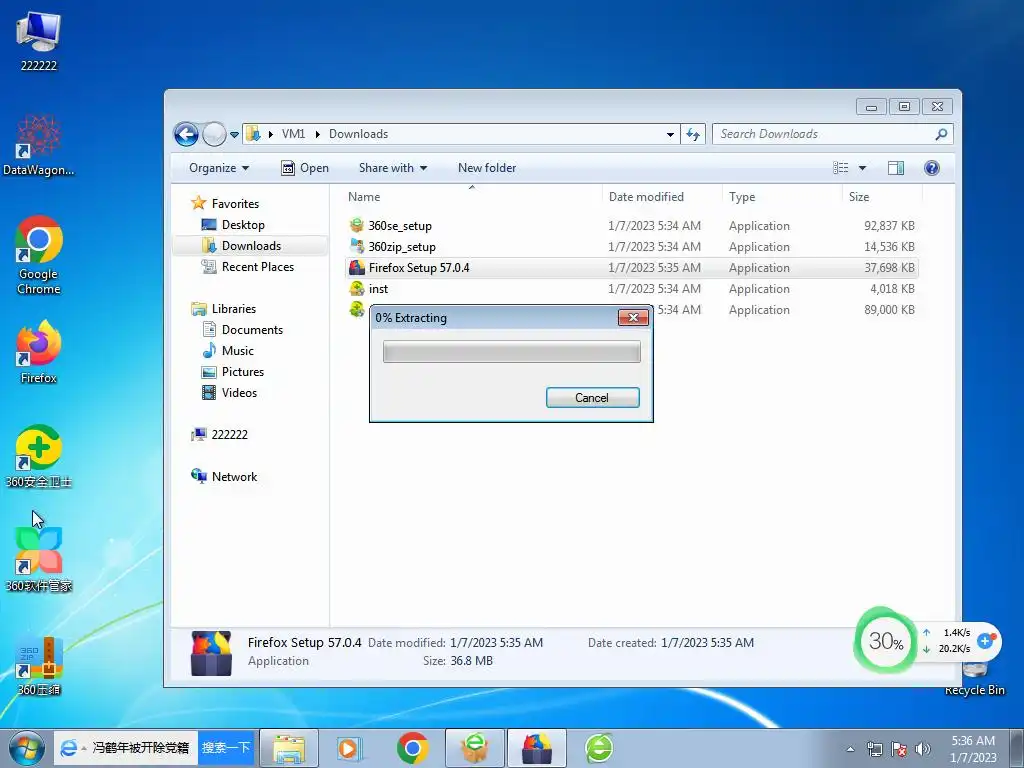
Task: Open Windows Explorer from the taskbar
Action: [x=289, y=748]
